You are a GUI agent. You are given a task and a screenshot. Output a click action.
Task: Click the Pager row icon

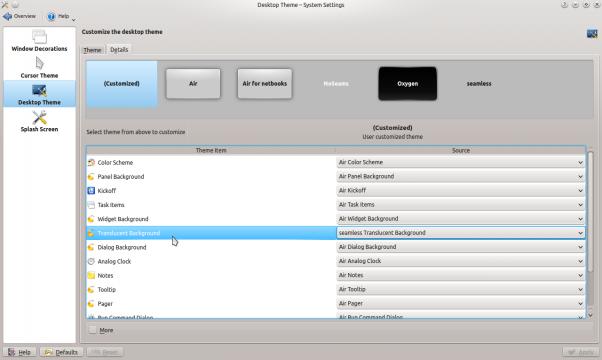pos(91,304)
